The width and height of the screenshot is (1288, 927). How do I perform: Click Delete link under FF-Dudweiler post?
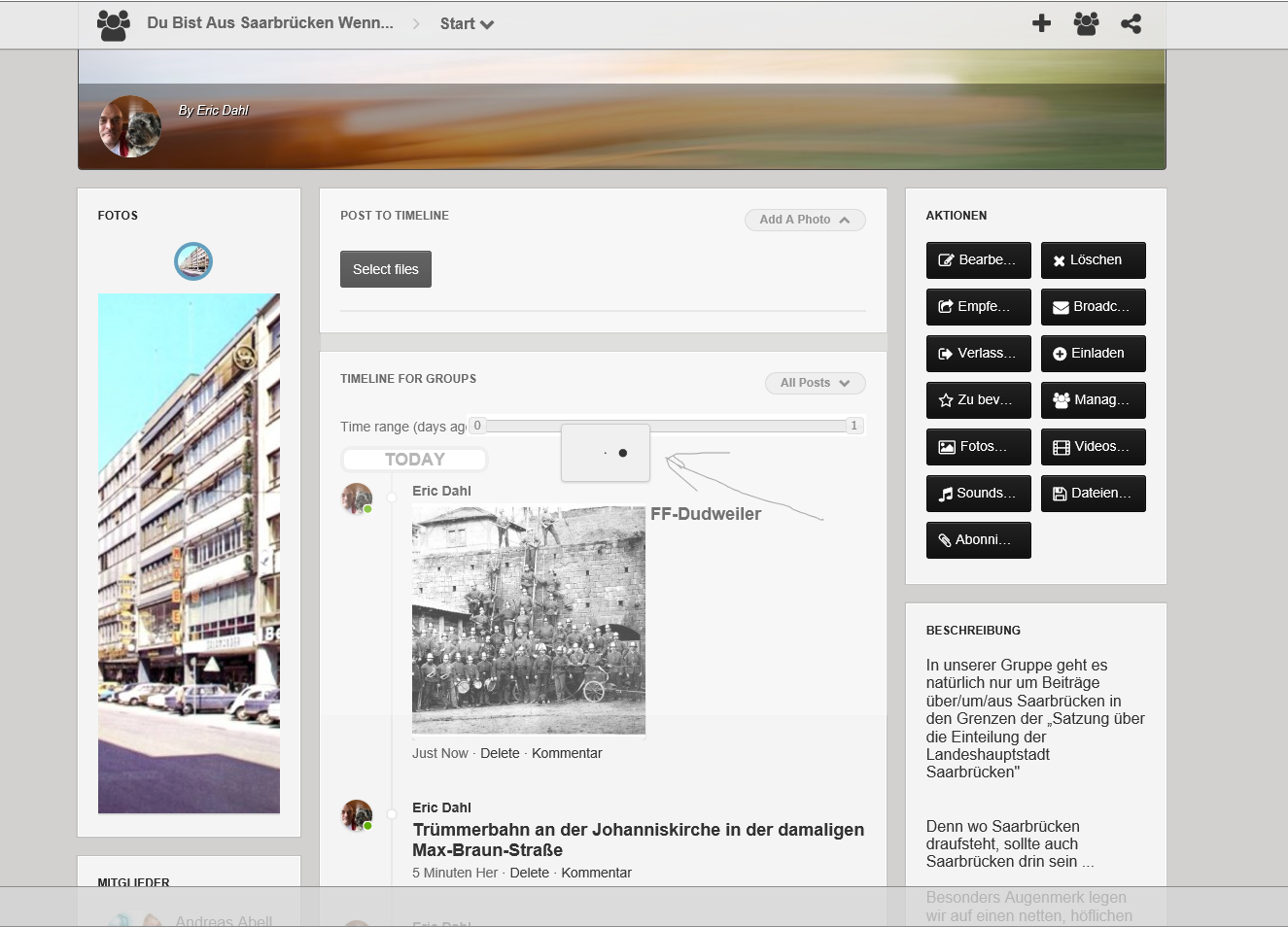click(x=500, y=753)
